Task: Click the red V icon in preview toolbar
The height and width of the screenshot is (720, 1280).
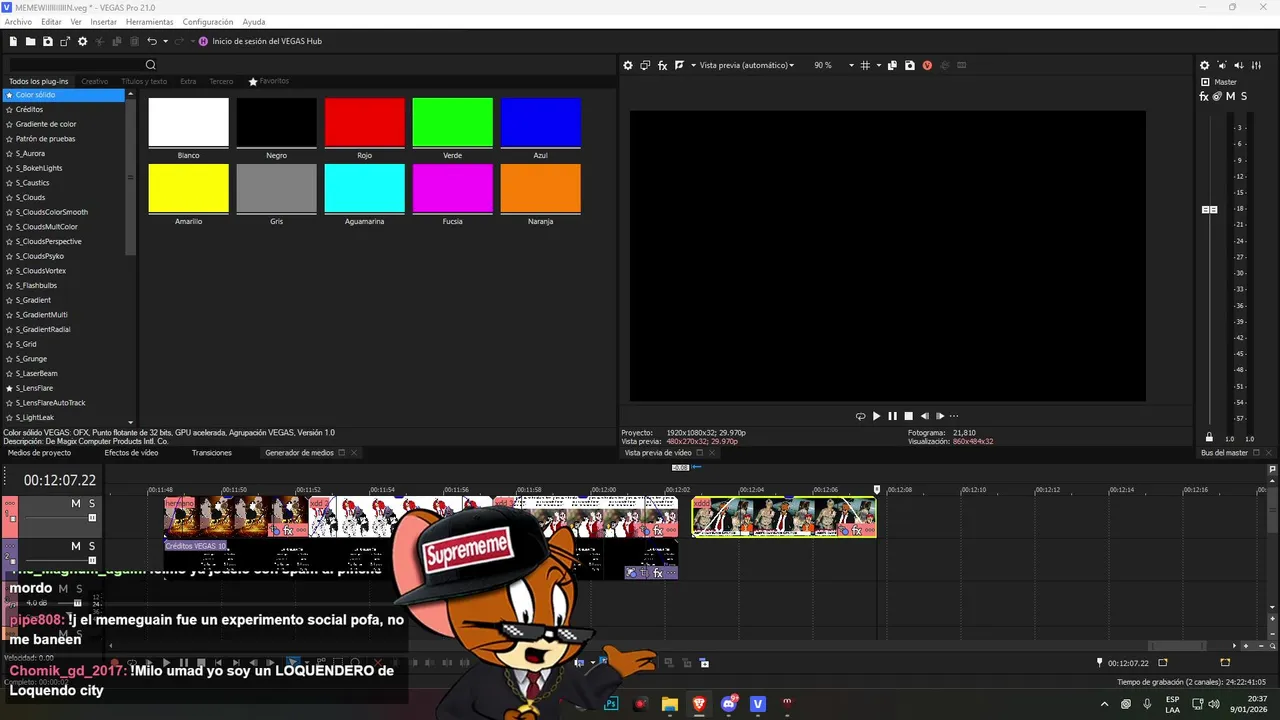Action: coord(927,65)
